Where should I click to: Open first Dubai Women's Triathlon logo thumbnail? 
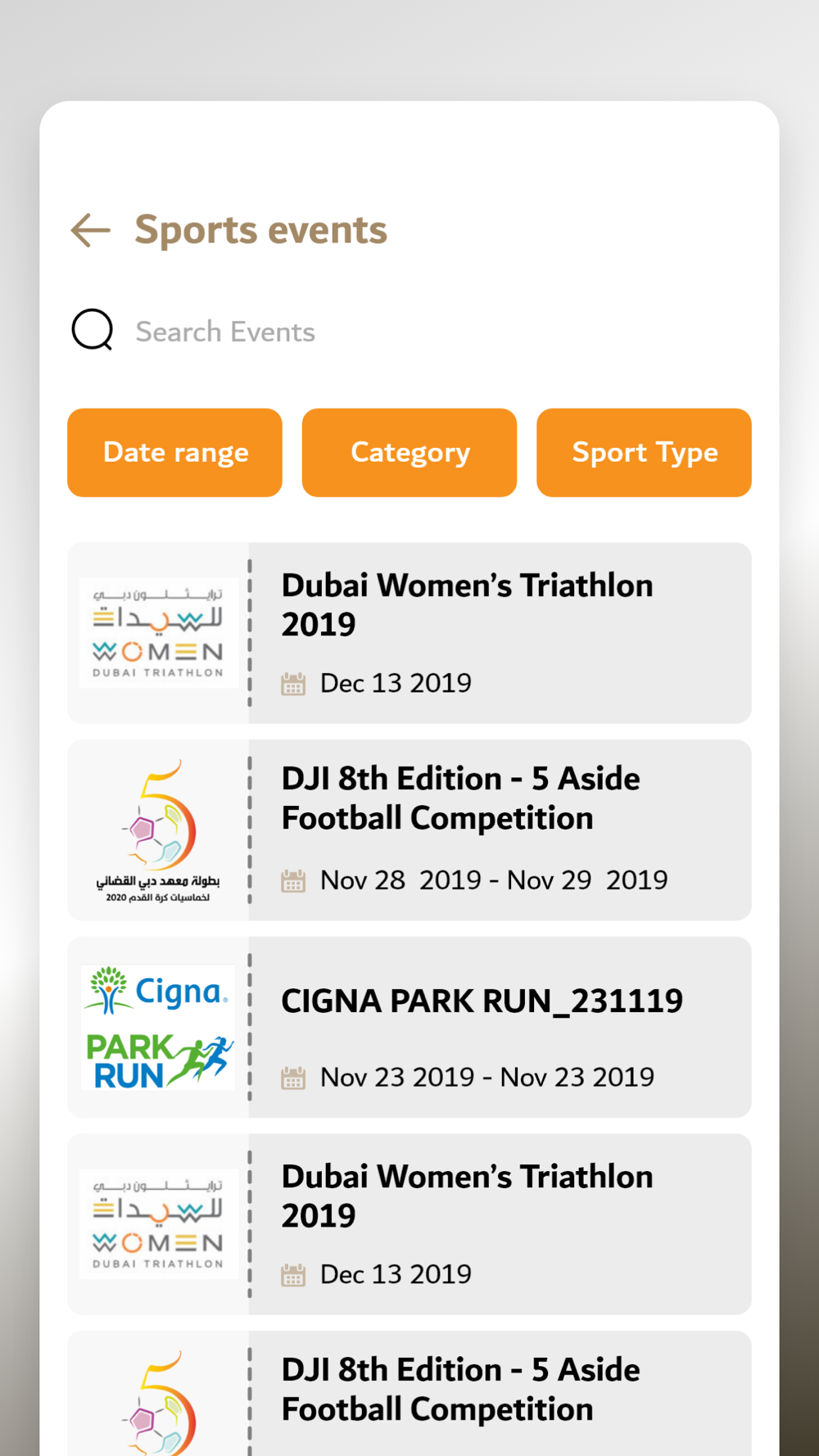[158, 633]
